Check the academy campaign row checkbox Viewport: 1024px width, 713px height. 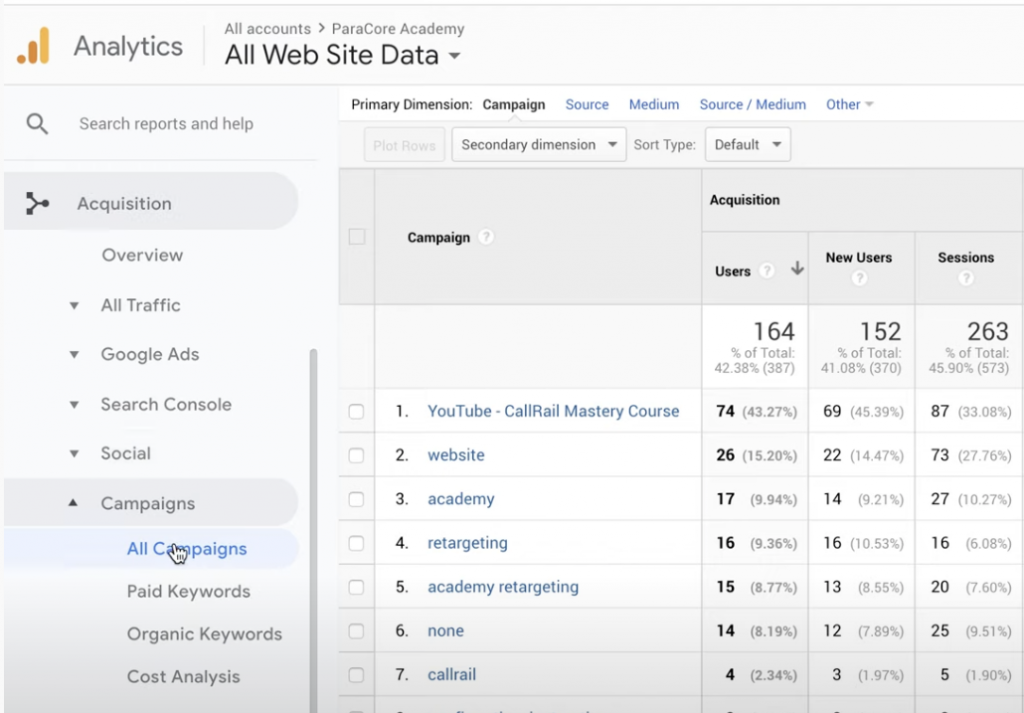pos(356,499)
